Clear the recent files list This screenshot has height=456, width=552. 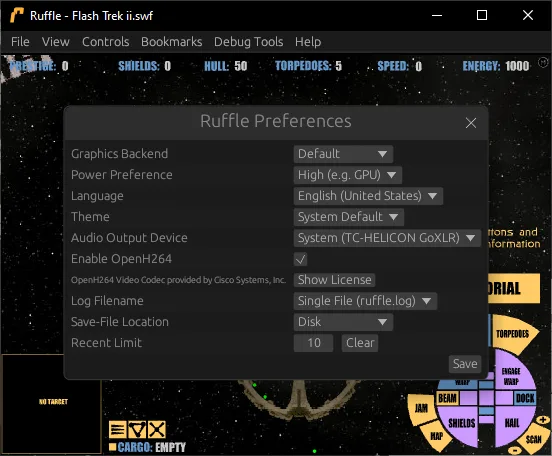pyautogui.click(x=360, y=343)
